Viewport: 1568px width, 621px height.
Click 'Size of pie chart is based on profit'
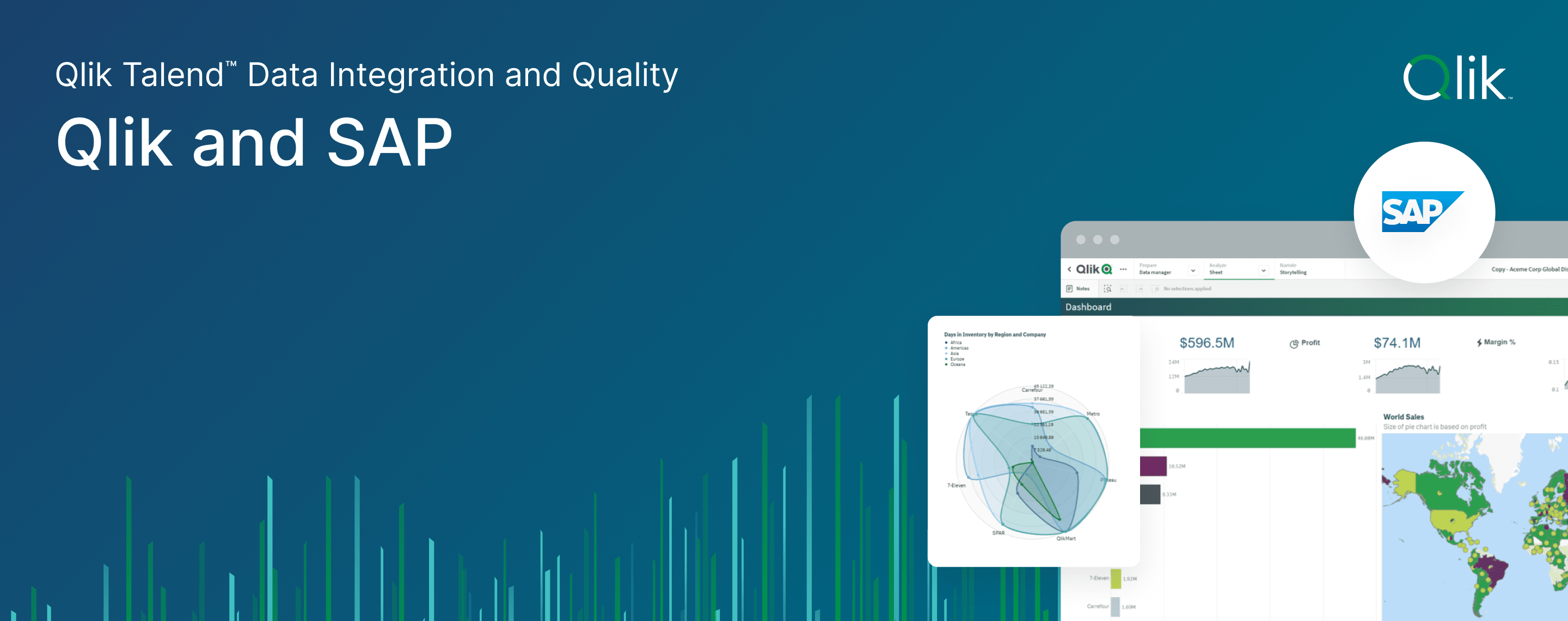click(x=1434, y=427)
